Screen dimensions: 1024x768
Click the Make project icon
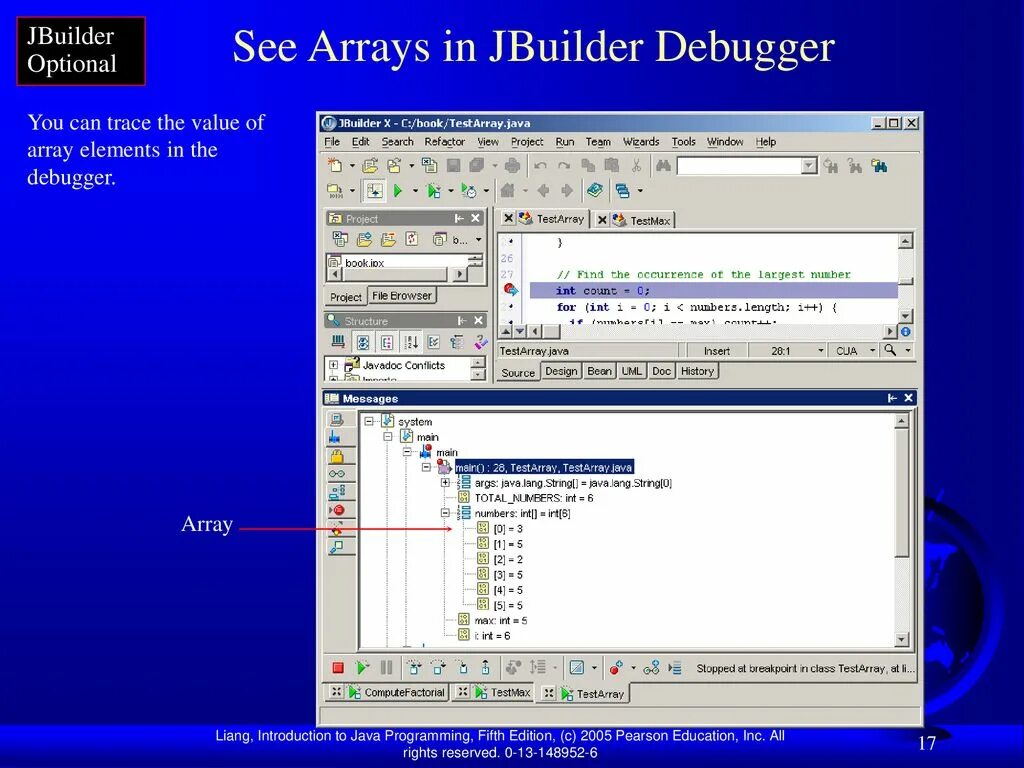(334, 191)
